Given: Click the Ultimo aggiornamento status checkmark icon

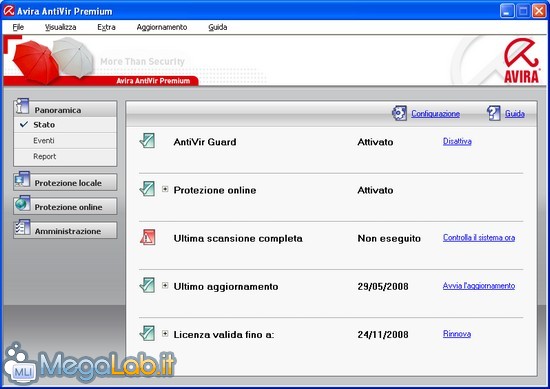Looking at the screenshot, I should pos(147,285).
